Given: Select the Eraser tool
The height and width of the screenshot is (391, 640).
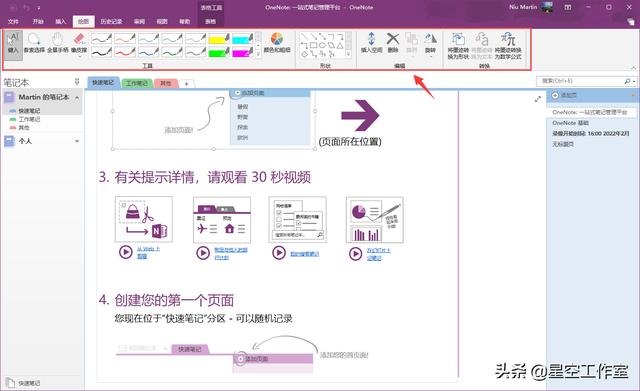Looking at the screenshot, I should pos(79,42).
